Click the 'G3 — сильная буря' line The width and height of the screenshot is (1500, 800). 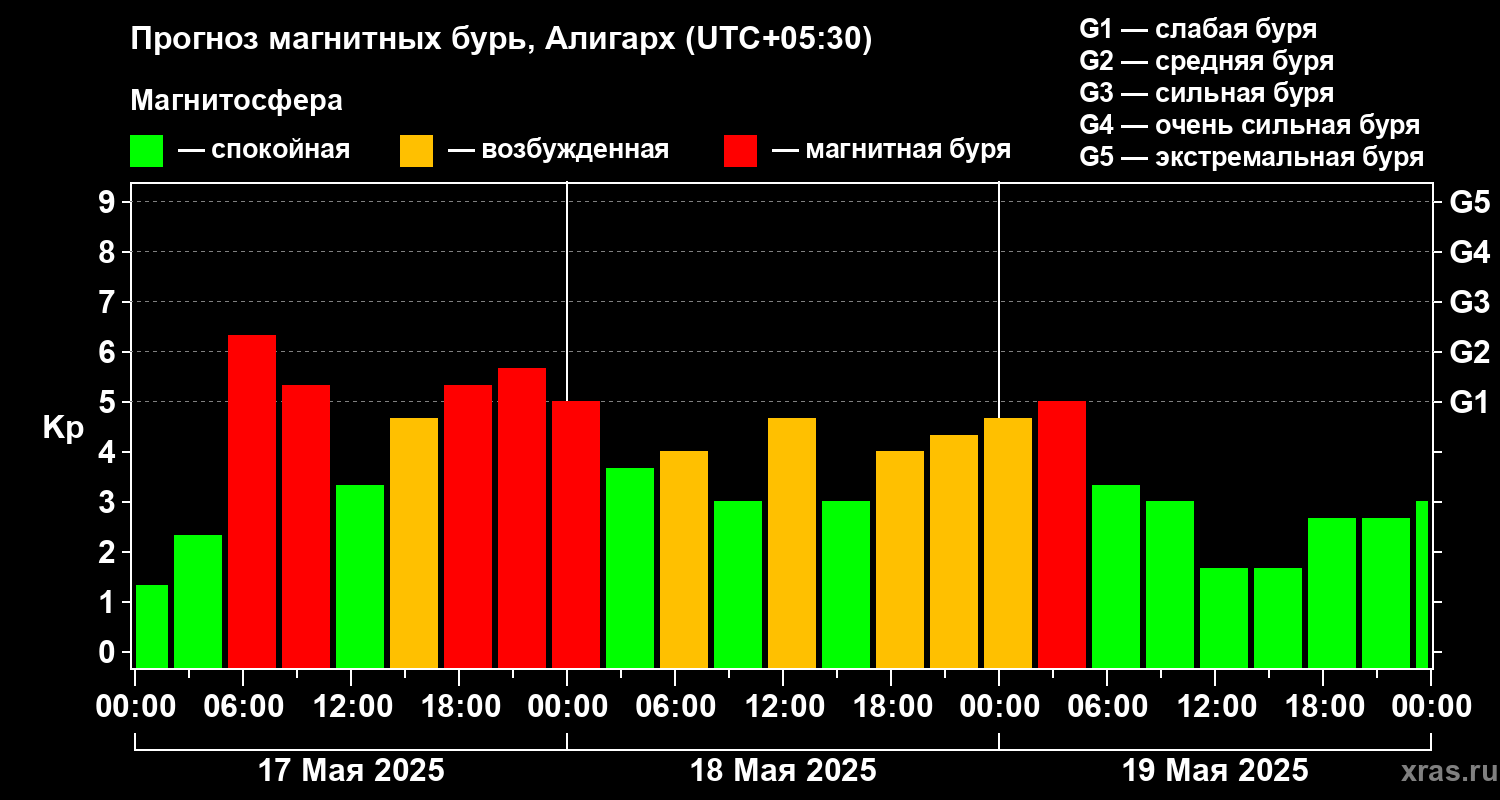(x=1206, y=93)
